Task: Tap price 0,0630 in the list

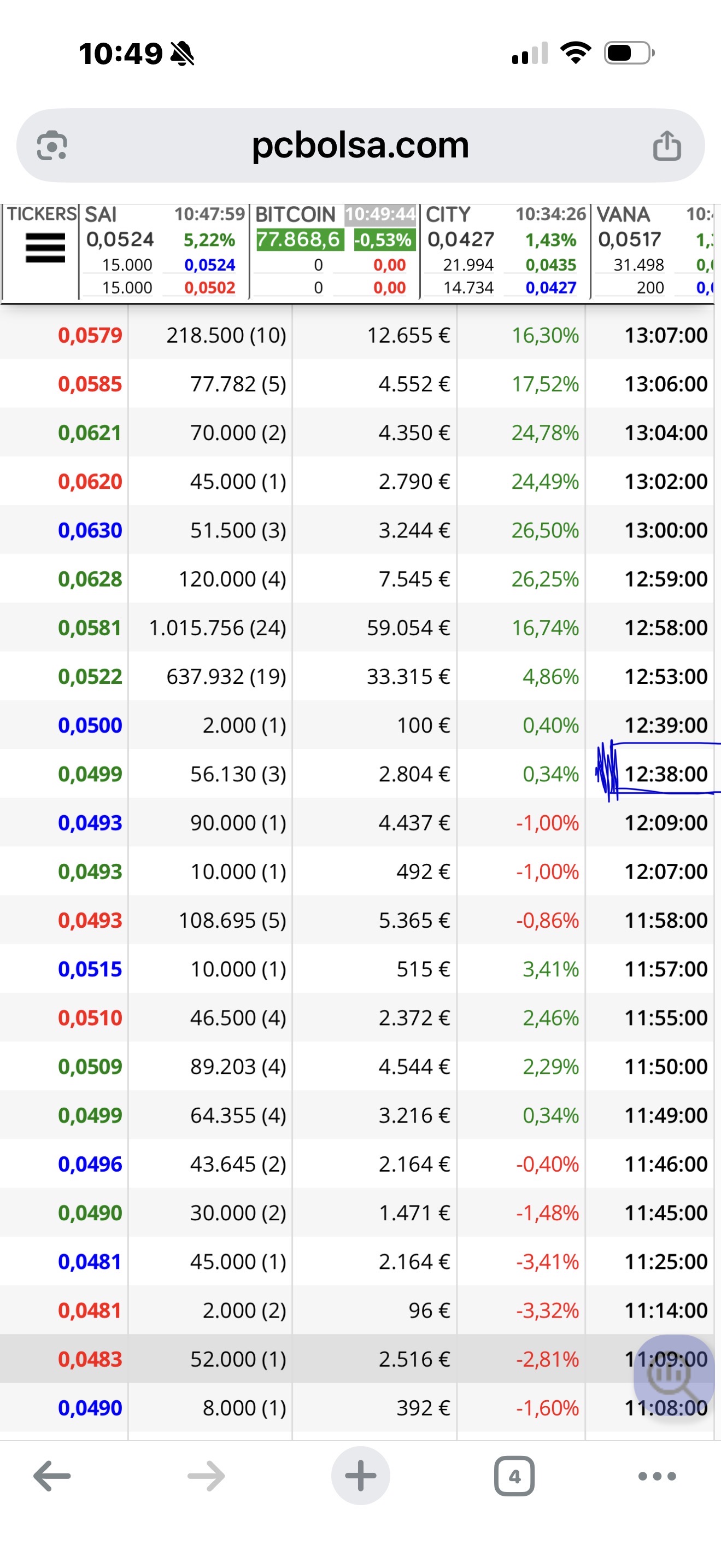Action: (90, 530)
